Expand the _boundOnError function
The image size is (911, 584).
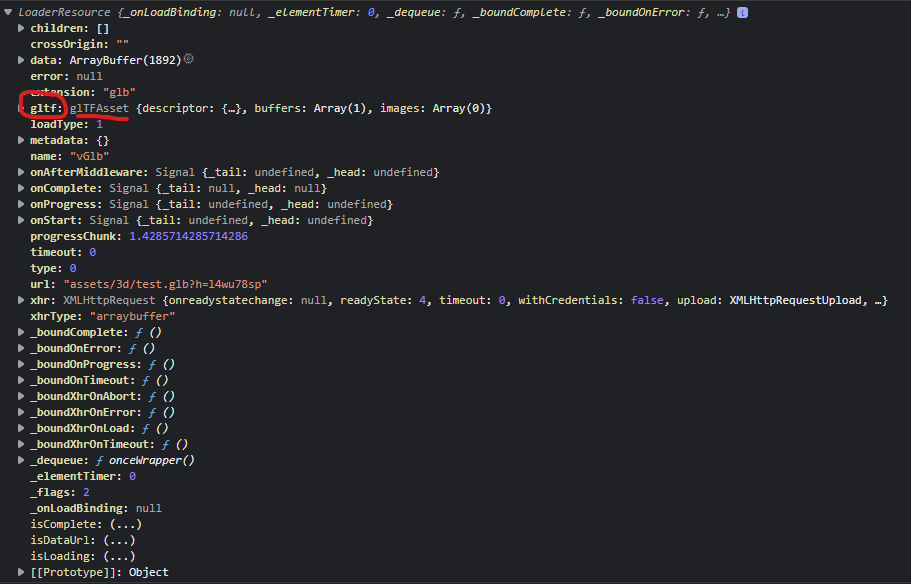coord(20,347)
